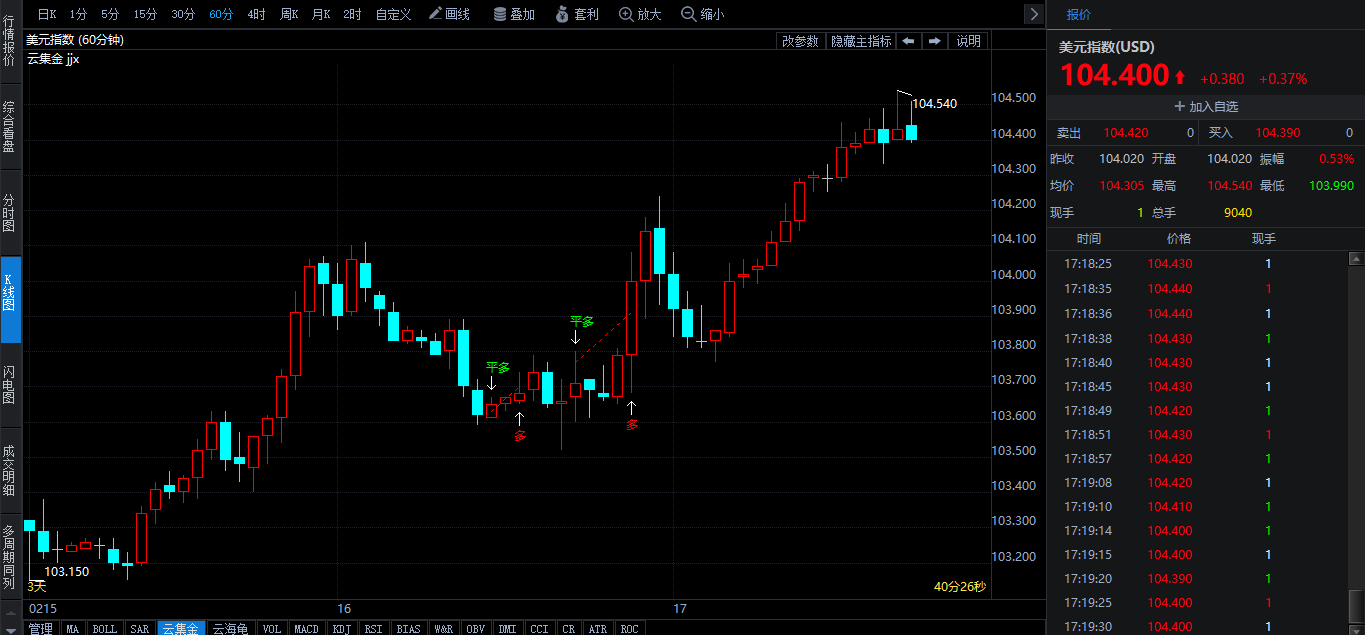Select the 云海龟 indicator

click(230, 628)
